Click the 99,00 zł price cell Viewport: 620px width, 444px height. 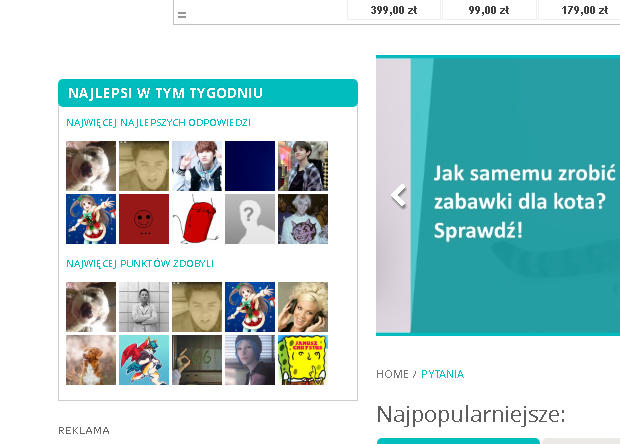point(489,10)
